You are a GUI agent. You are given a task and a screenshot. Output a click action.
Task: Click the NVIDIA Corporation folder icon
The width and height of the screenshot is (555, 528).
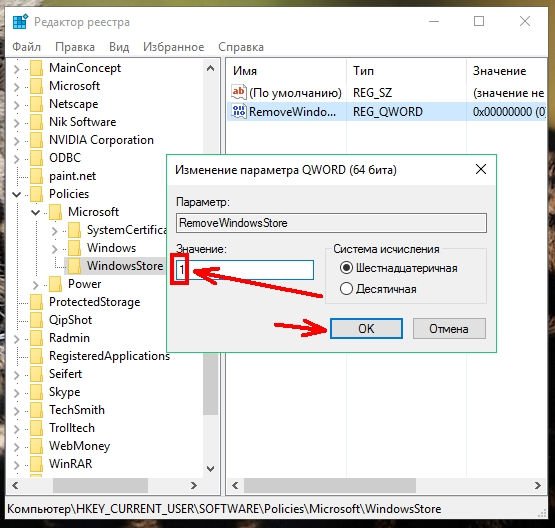click(36, 140)
